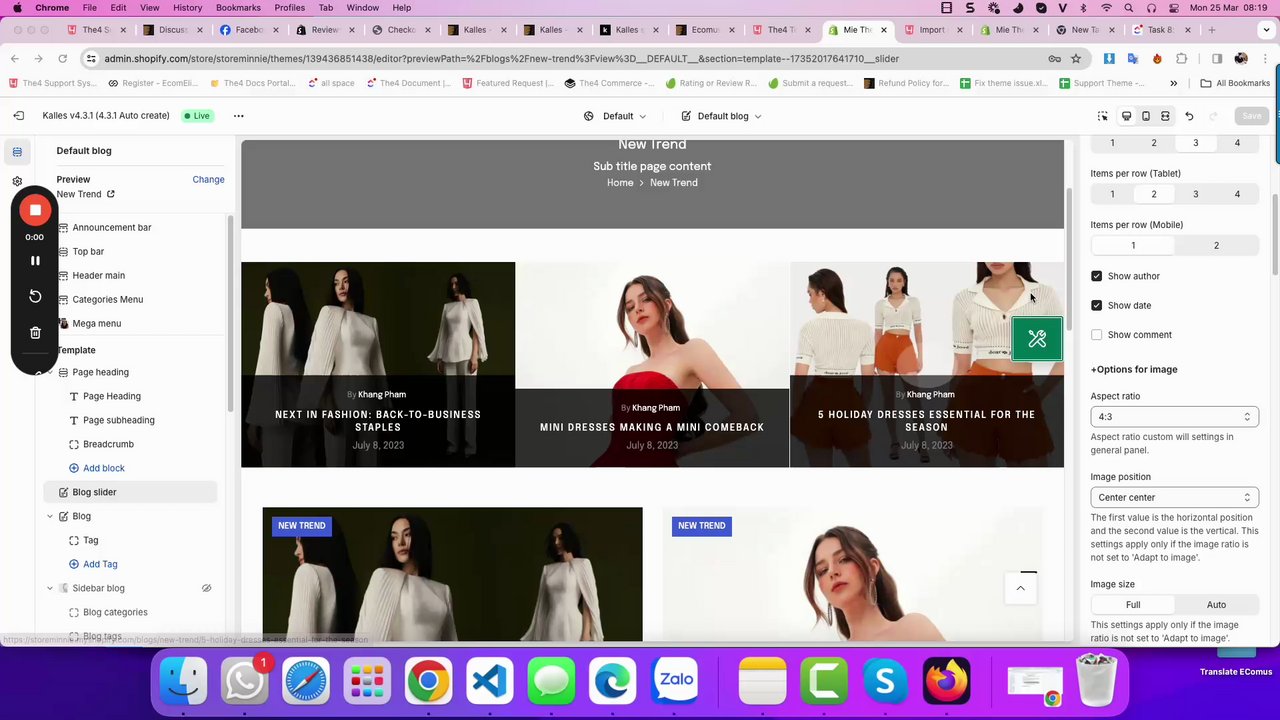Delete the recording with the trash icon

pyautogui.click(x=35, y=333)
